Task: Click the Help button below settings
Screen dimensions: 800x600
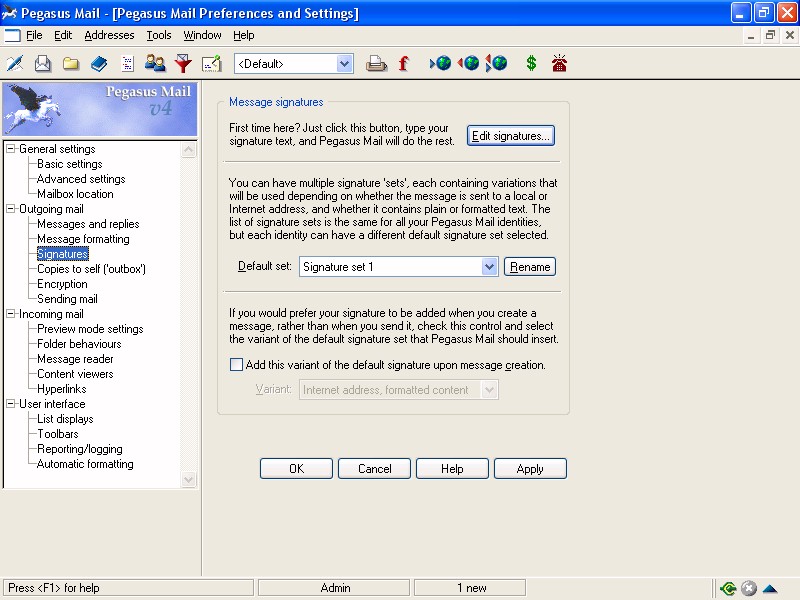Action: pyautogui.click(x=452, y=468)
